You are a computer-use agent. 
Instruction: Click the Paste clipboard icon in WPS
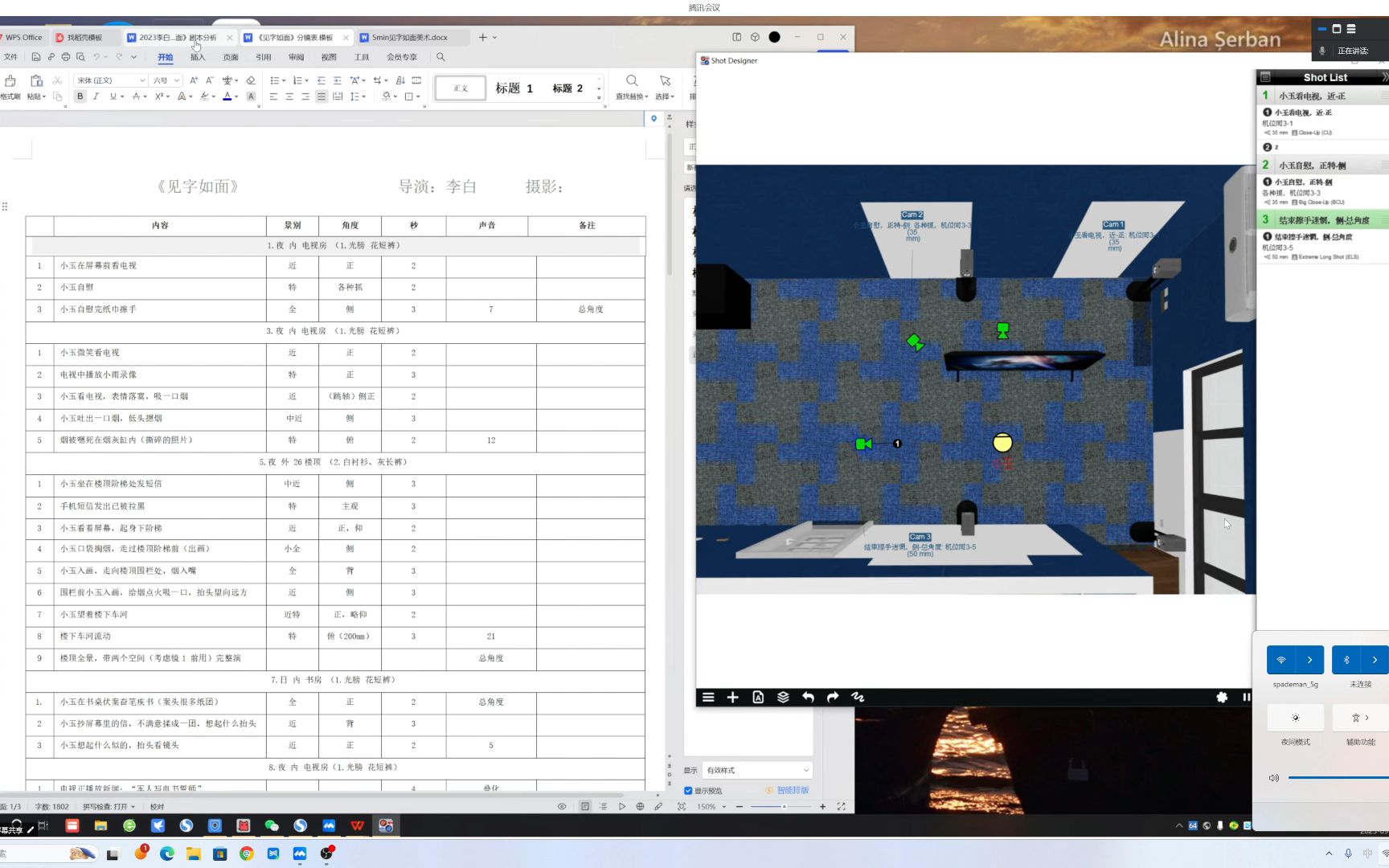tap(36, 81)
